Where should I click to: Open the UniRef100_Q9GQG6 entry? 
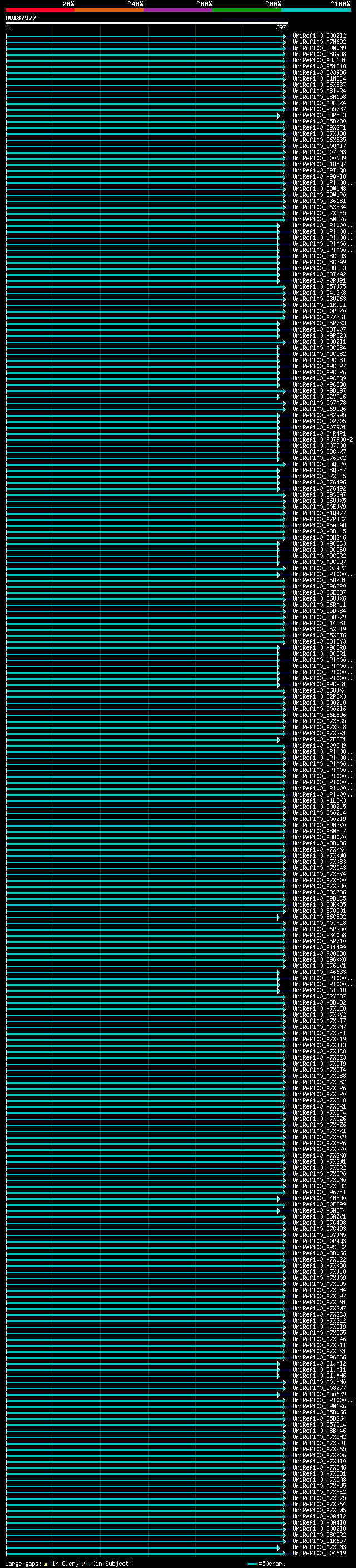pyautogui.click(x=319, y=1357)
